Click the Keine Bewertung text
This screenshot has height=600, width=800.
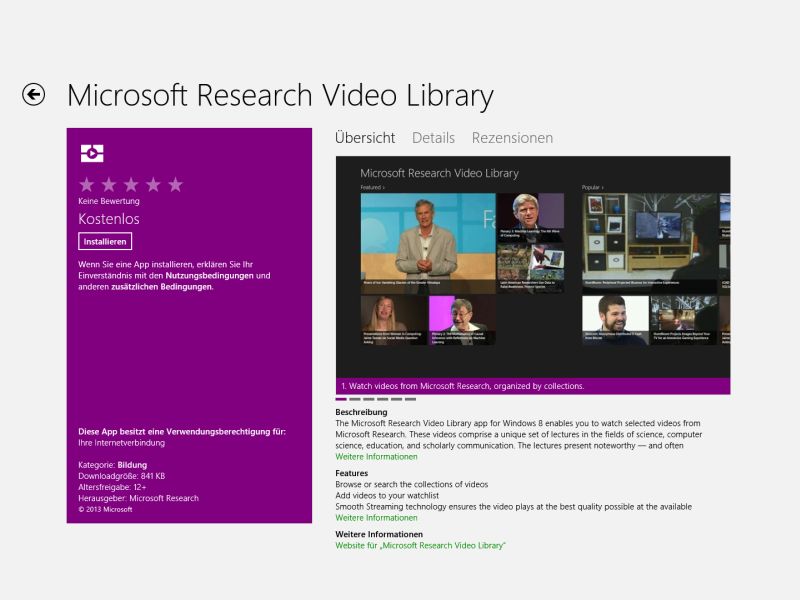tap(109, 201)
